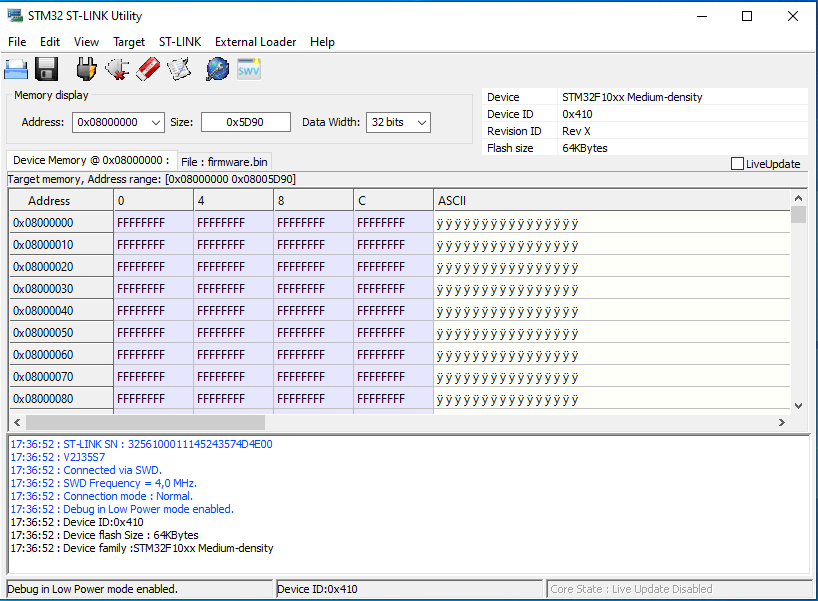Click the Open file toolbar icon
The width and height of the screenshot is (818, 601).
point(16,69)
